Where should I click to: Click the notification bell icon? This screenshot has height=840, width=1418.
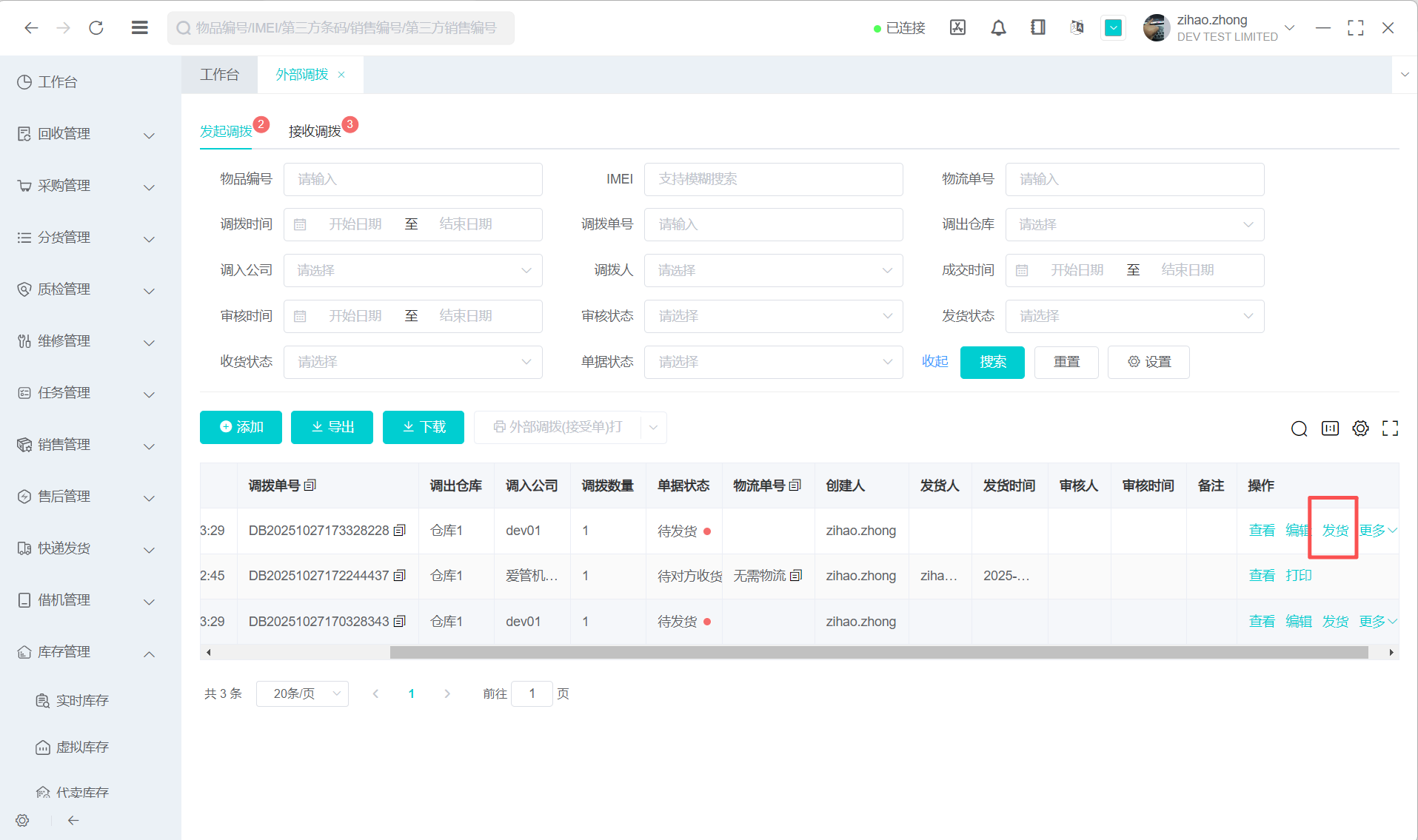tap(998, 28)
